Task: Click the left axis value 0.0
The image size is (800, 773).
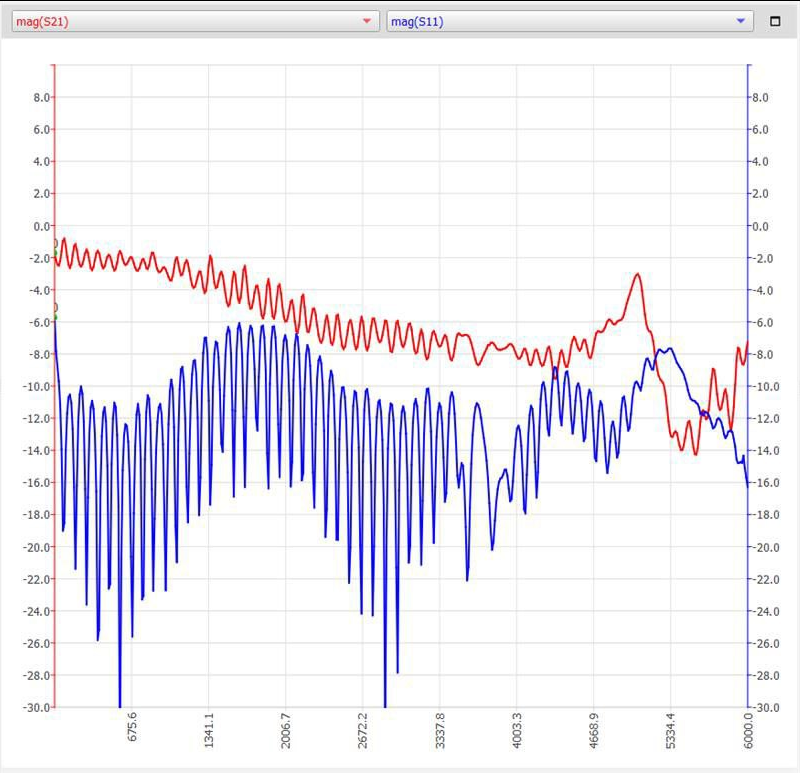Action: coord(41,226)
